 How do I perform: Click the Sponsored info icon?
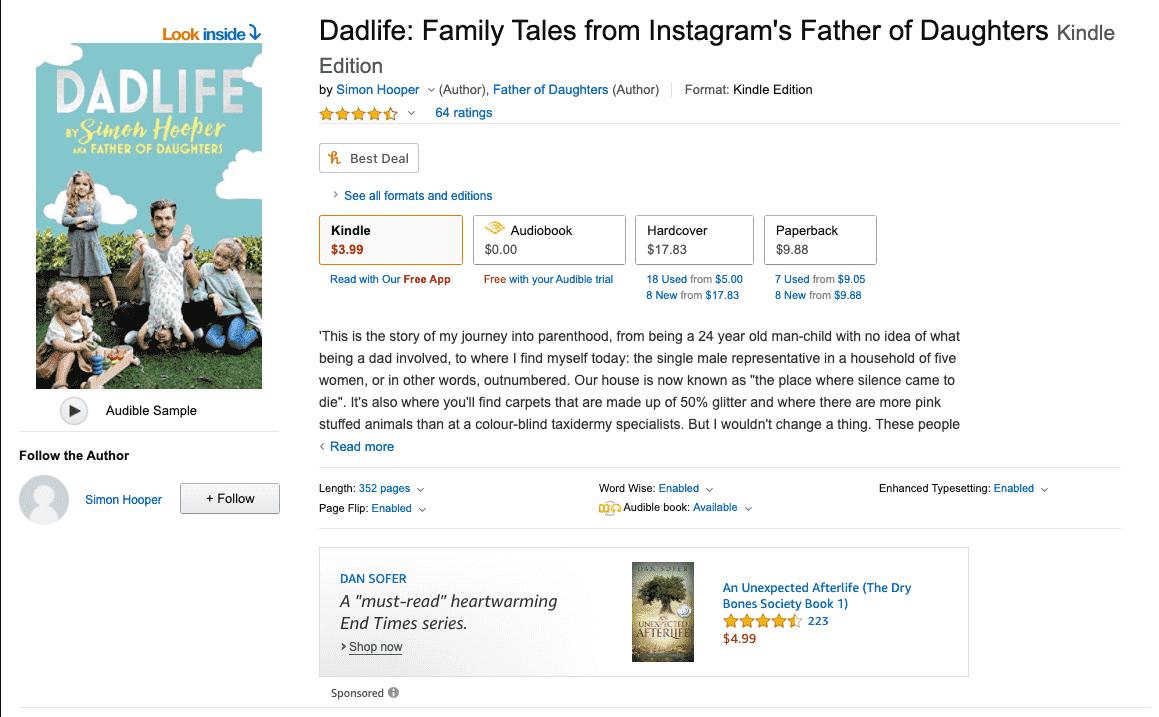(393, 693)
